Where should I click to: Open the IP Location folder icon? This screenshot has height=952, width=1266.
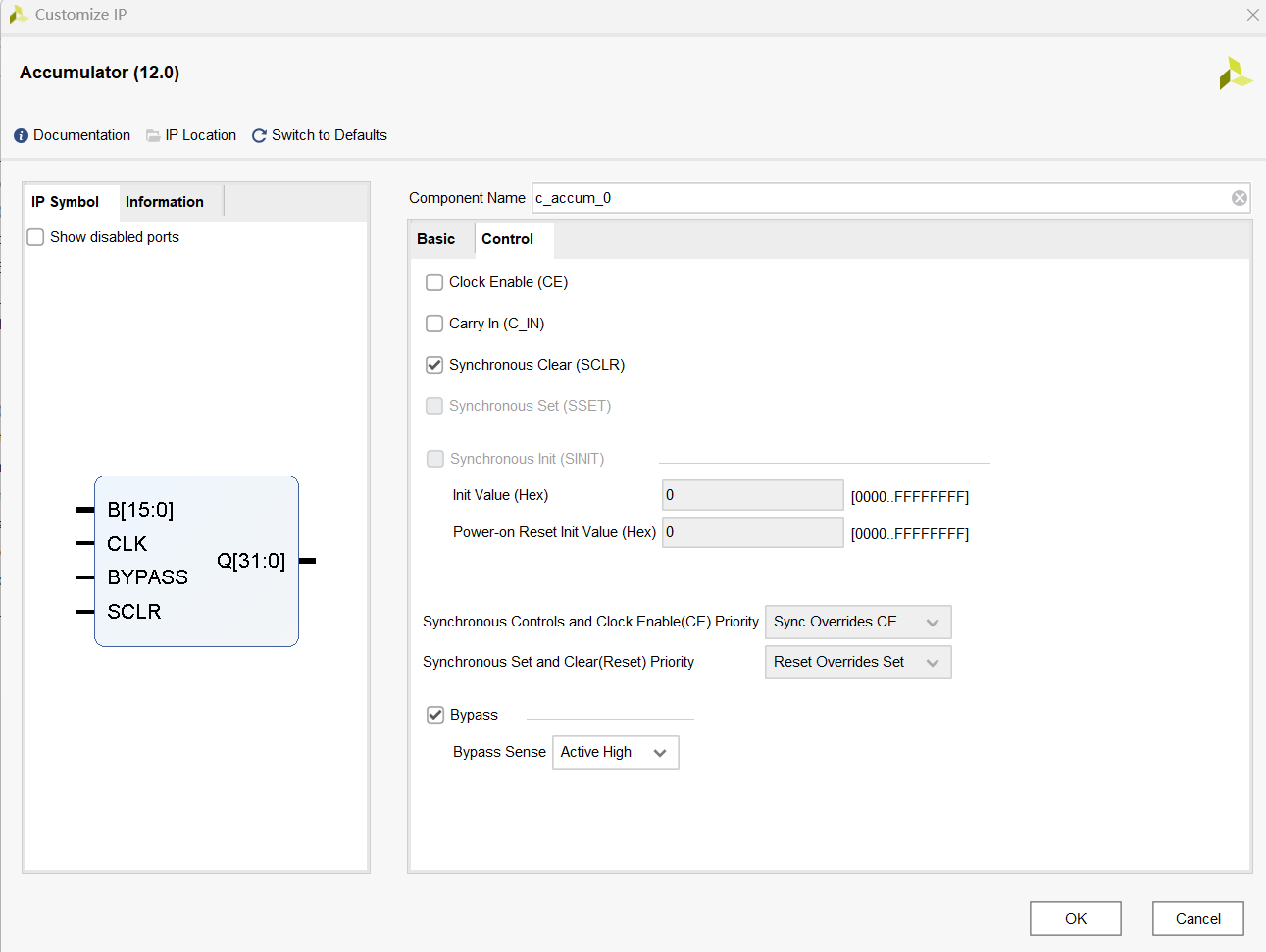pyautogui.click(x=150, y=135)
